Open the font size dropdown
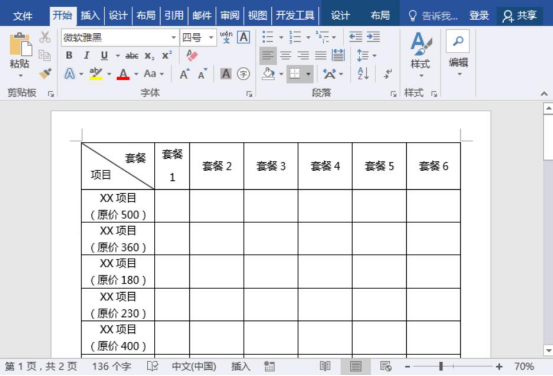This screenshot has height=376, width=553. click(x=211, y=37)
